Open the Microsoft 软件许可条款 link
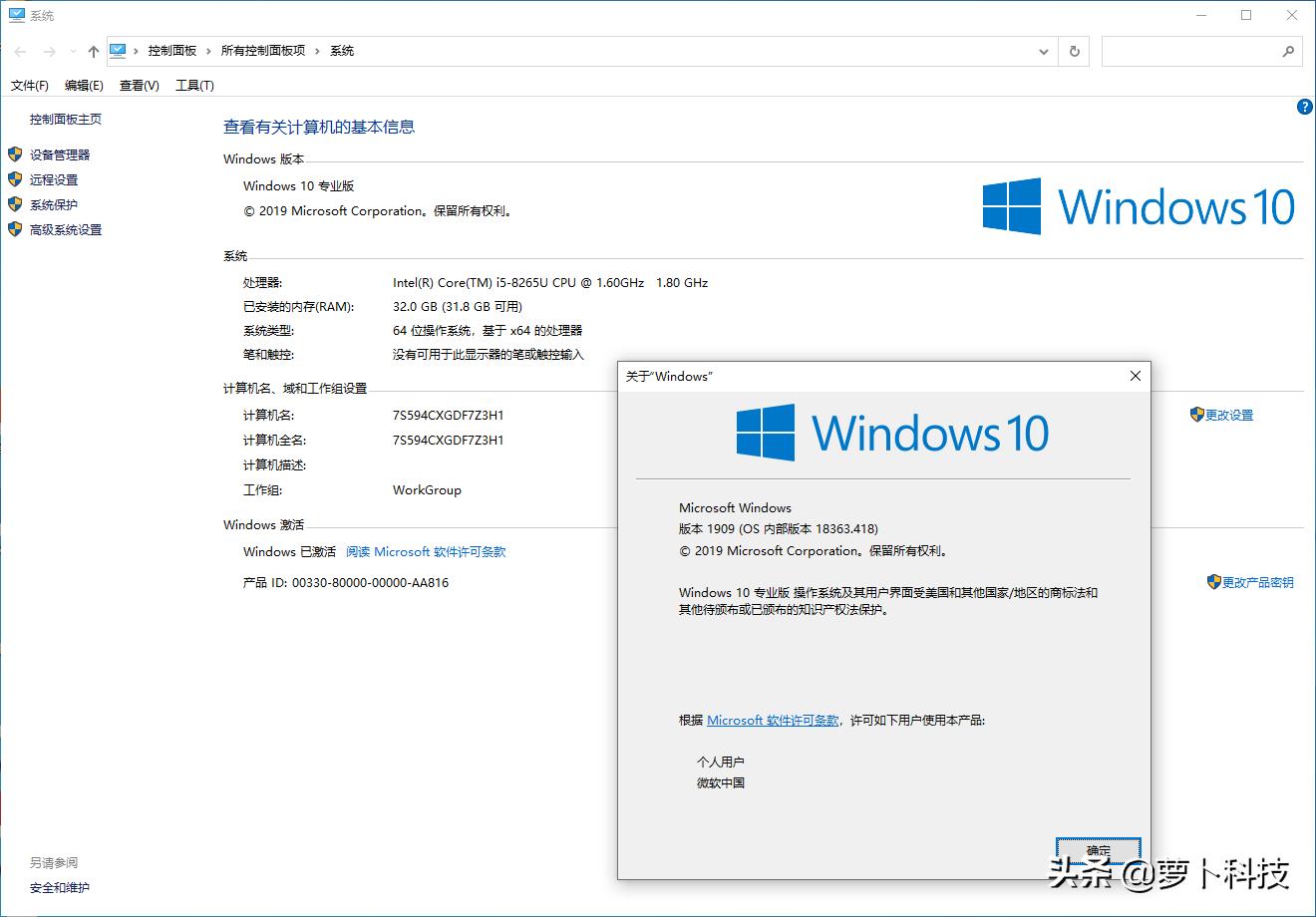The height and width of the screenshot is (917, 1316). (x=771, y=720)
